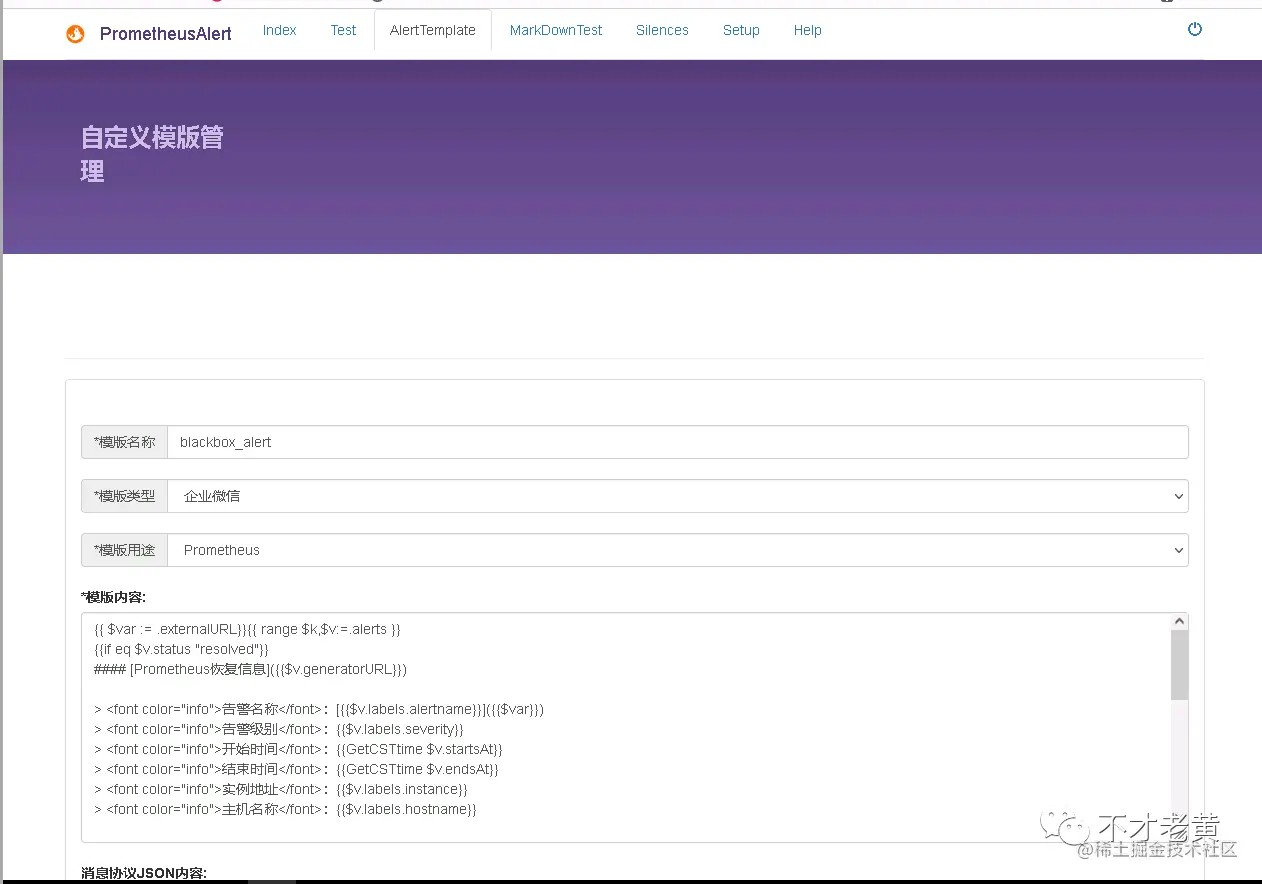Click the PrometheusAlert flame logo icon
The width and height of the screenshot is (1262, 884).
[76, 34]
